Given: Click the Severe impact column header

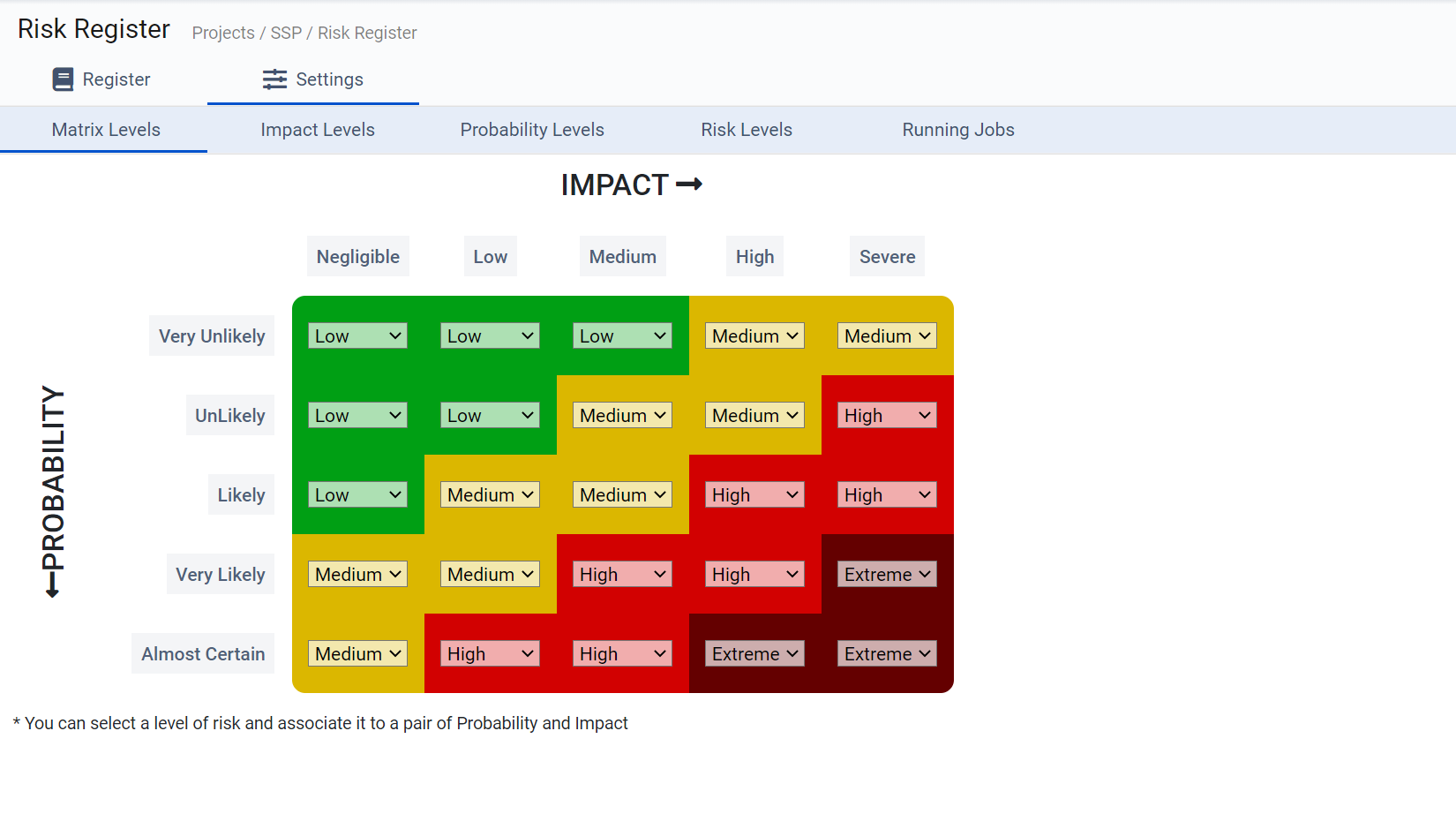Looking at the screenshot, I should pos(887,256).
